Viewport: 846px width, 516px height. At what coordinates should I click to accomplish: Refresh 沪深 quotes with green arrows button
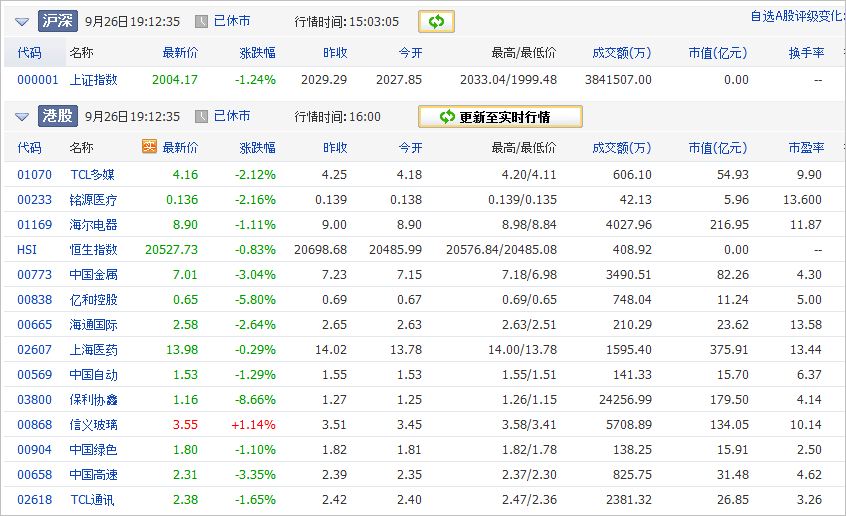coord(436,22)
